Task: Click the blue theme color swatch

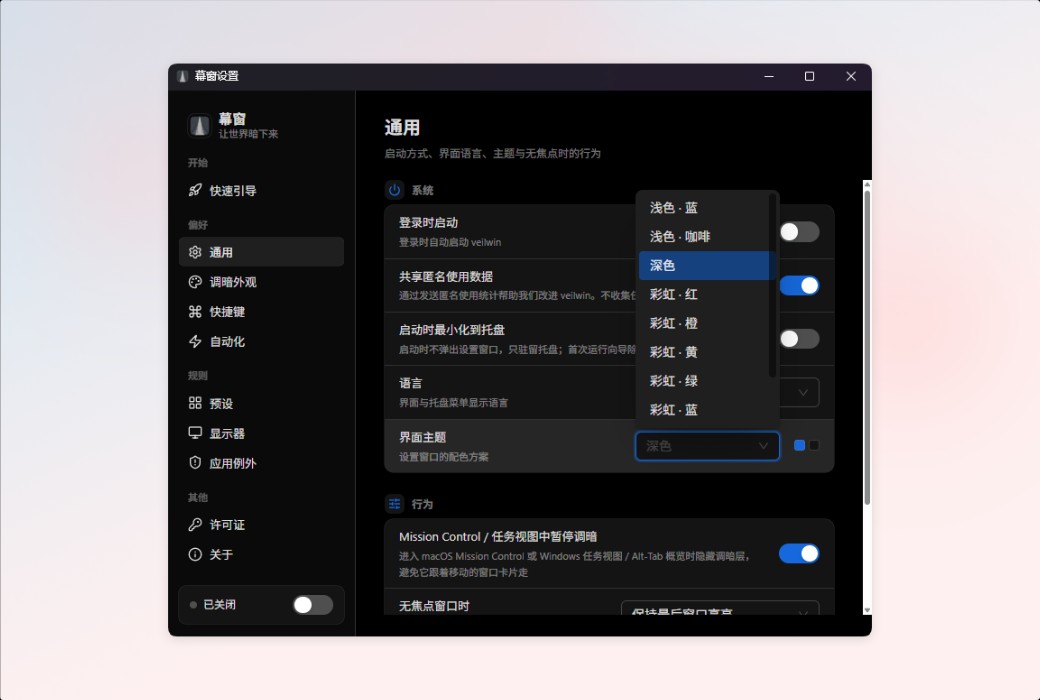Action: 799,445
